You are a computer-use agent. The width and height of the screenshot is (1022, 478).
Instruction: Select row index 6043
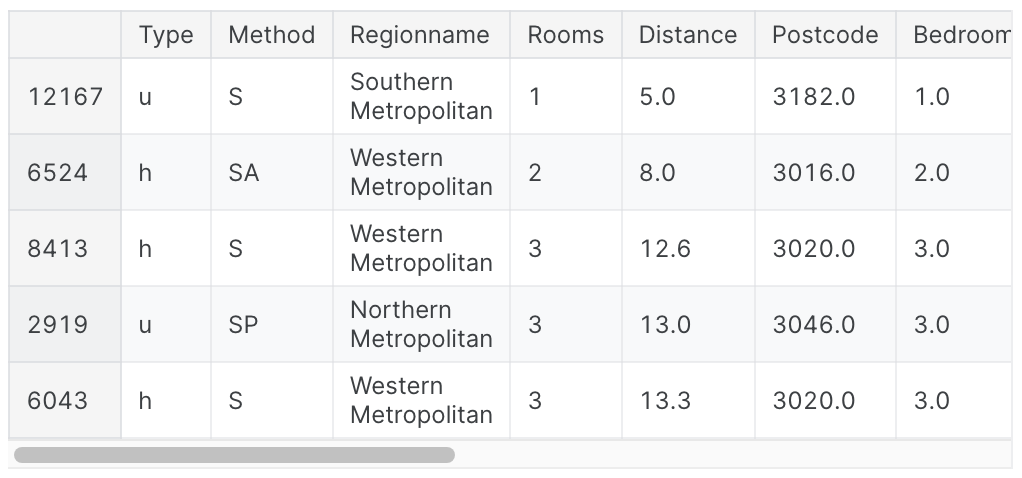click(x=65, y=400)
